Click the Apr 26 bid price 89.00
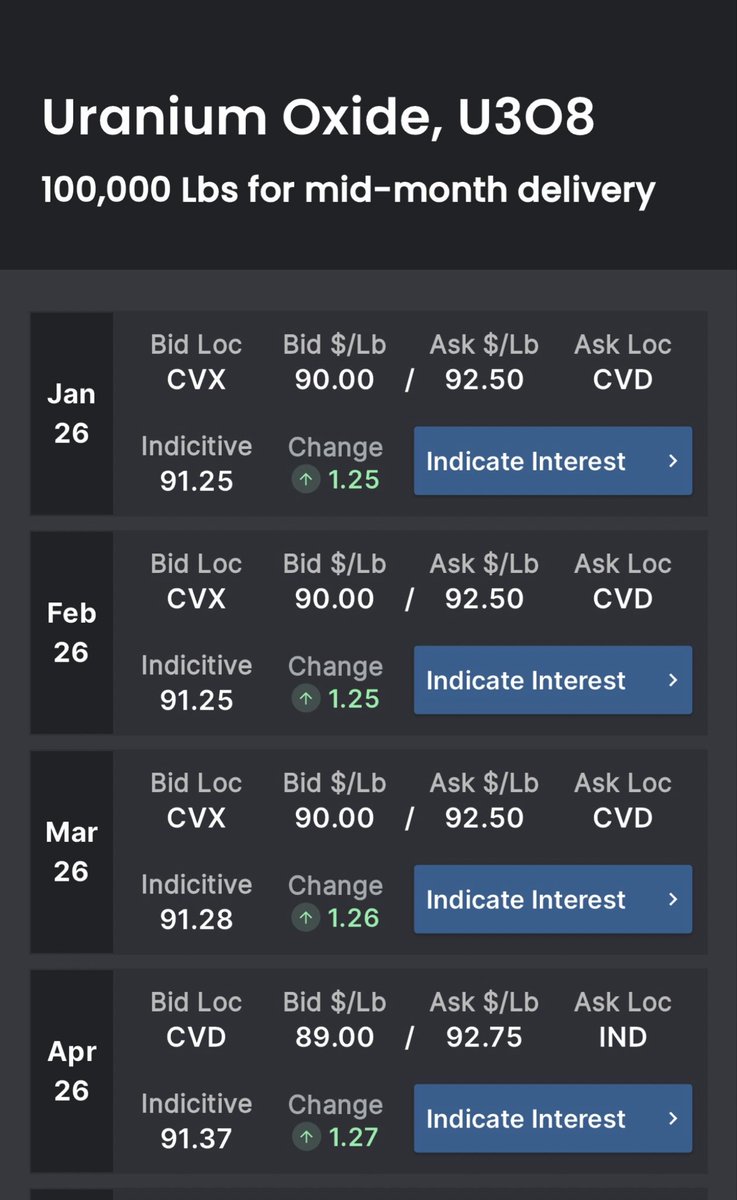The height and width of the screenshot is (1200, 737). click(x=334, y=1037)
